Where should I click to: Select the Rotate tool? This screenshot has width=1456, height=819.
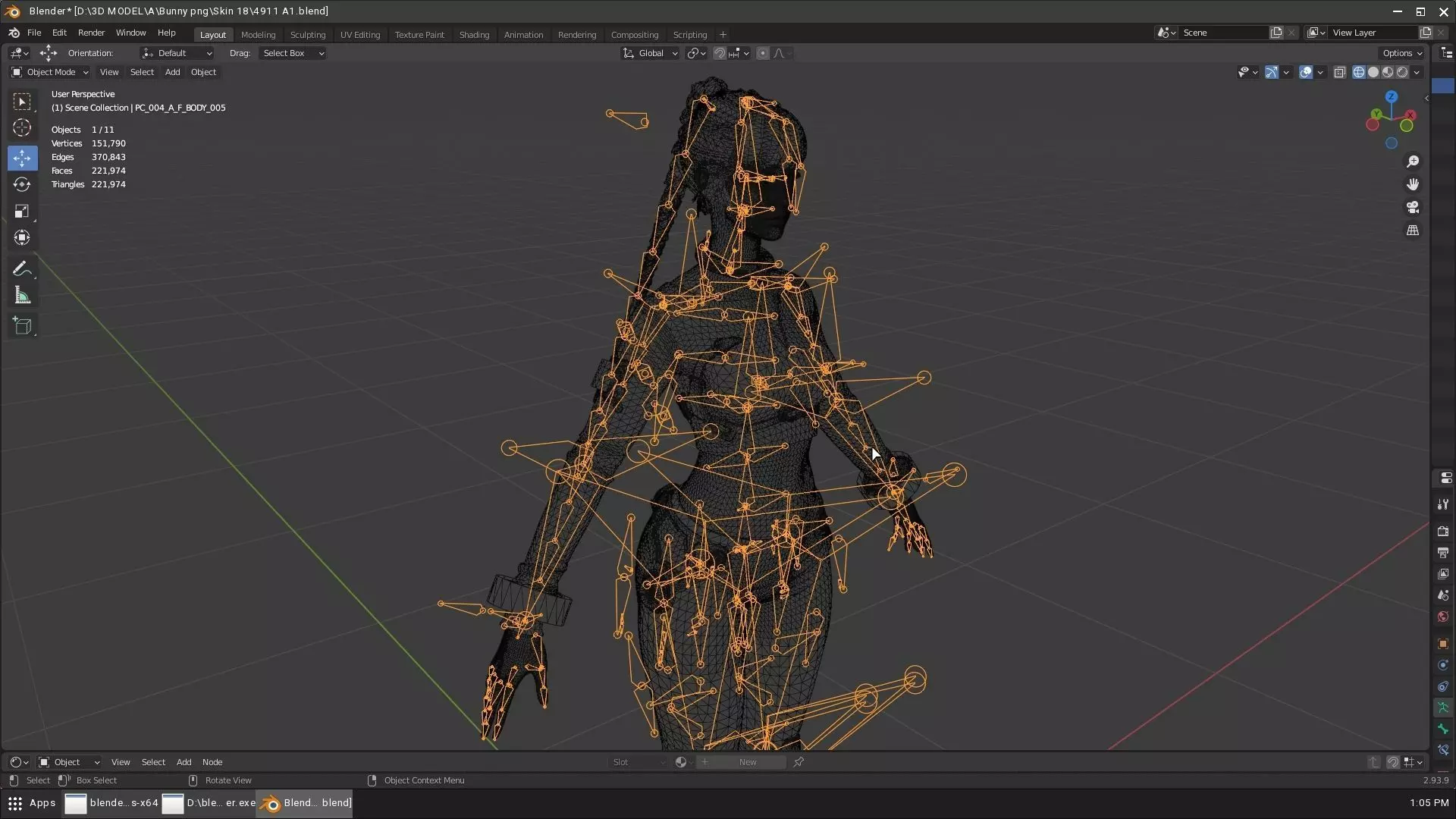22,184
